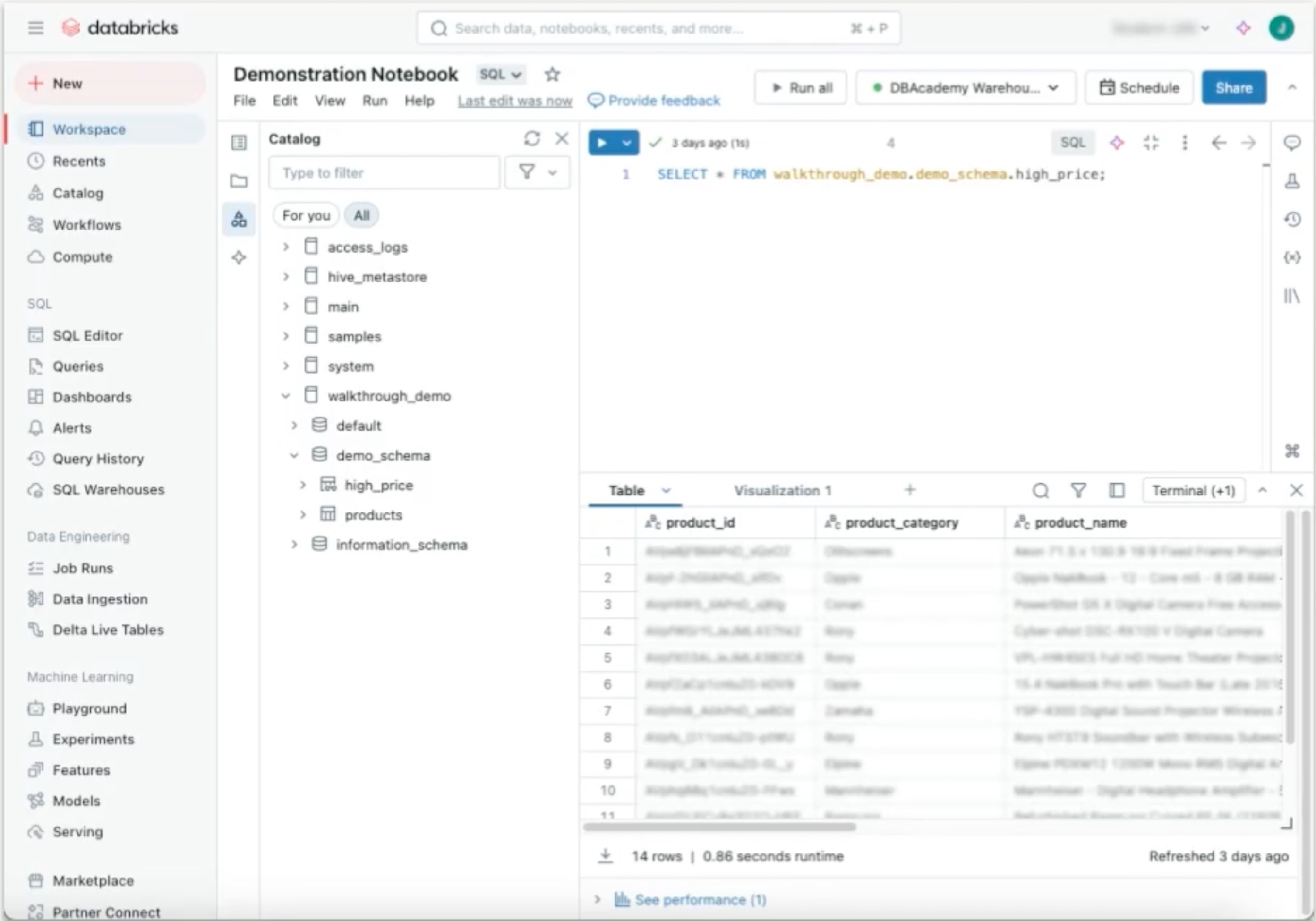Click the Provide feedback link

(x=655, y=101)
